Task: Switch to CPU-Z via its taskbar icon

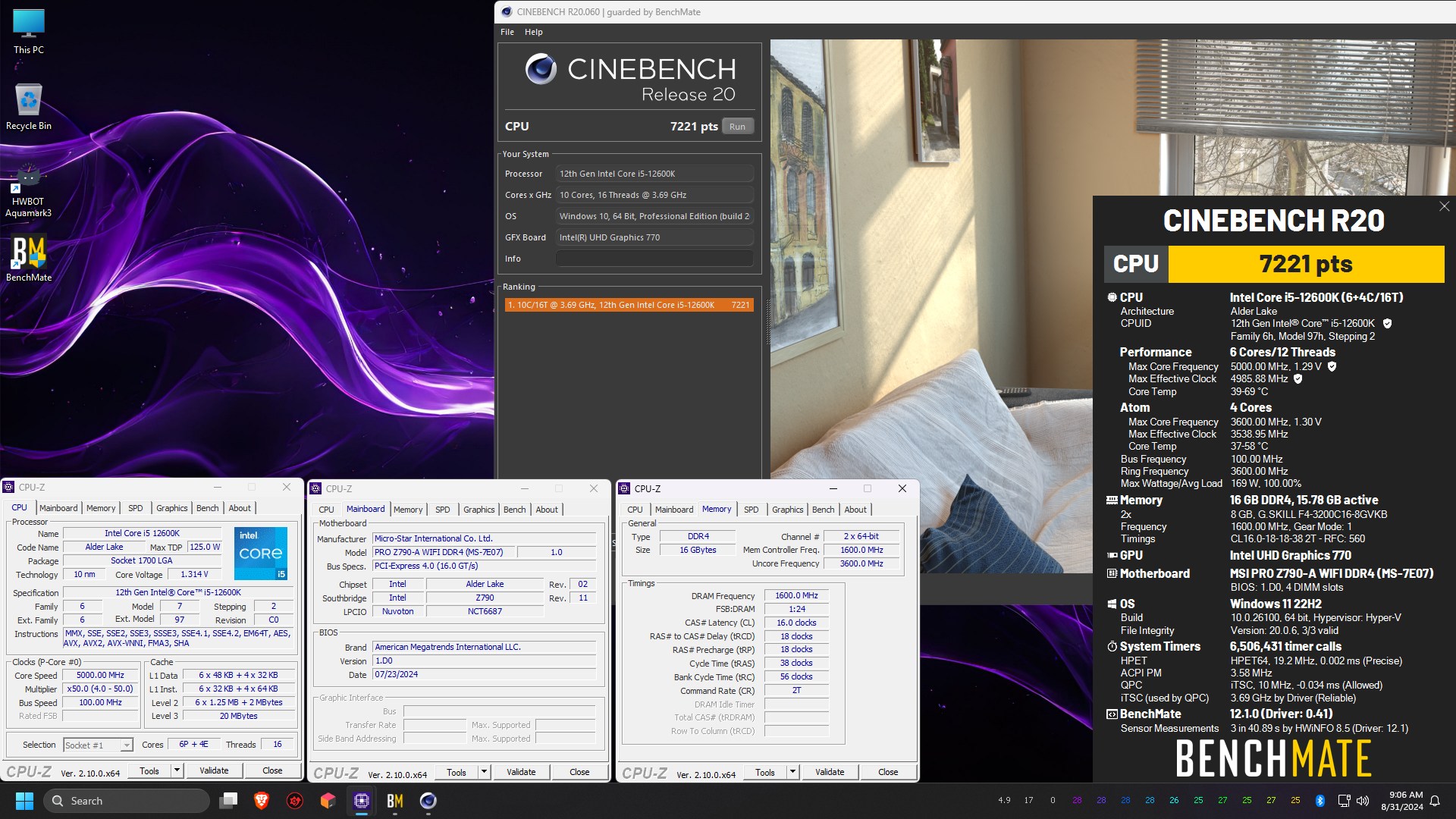Action: [x=362, y=801]
